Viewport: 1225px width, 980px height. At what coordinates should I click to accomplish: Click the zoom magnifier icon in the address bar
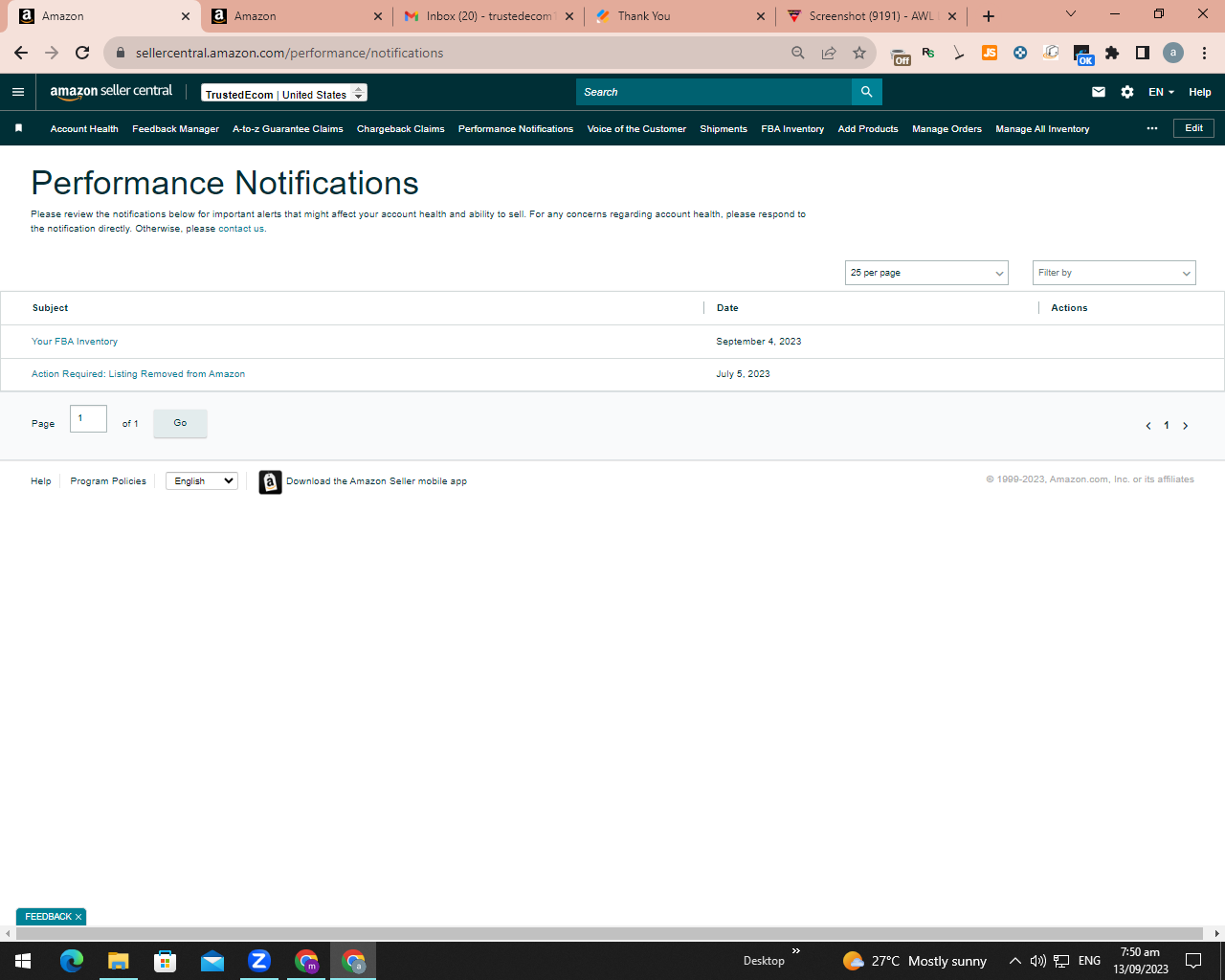[x=798, y=53]
